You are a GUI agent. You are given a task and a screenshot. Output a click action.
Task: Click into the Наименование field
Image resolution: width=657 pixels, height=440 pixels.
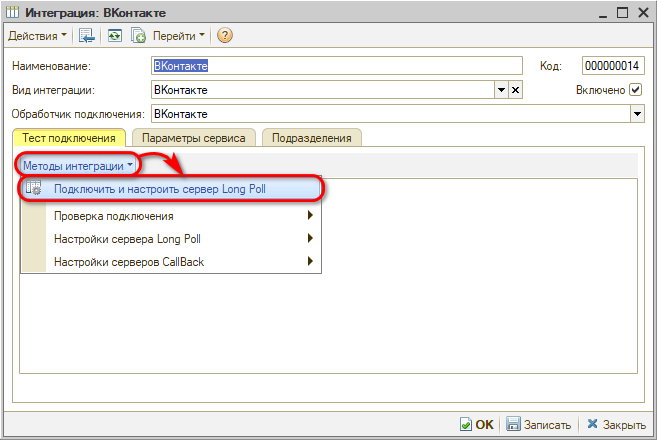[x=336, y=66]
